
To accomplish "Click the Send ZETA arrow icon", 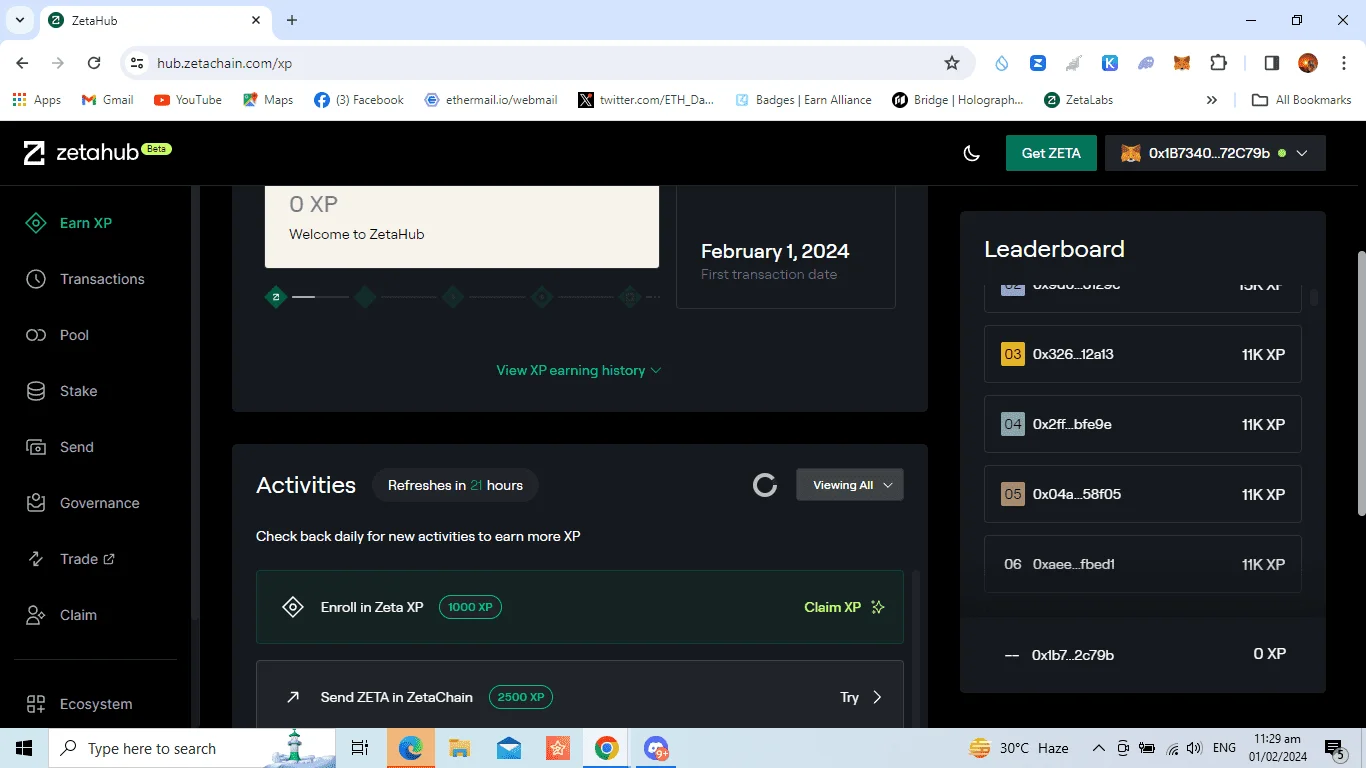I will [293, 697].
